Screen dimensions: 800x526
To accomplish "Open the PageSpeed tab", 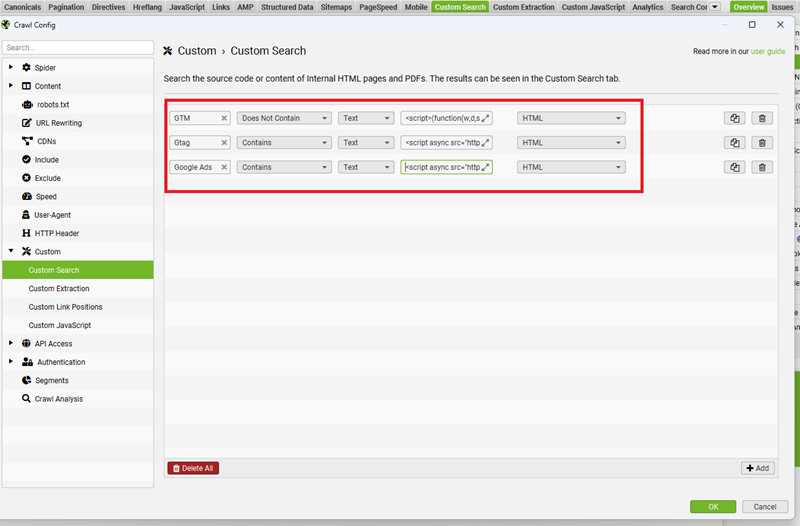I will (x=378, y=7).
